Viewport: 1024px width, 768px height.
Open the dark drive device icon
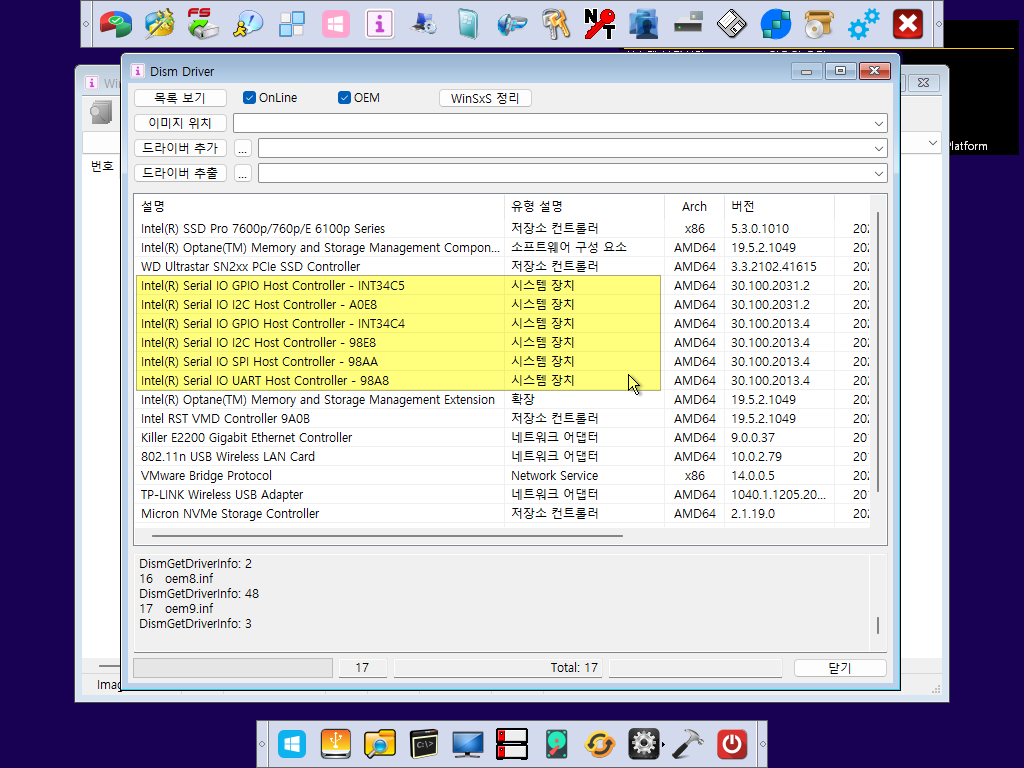(x=688, y=24)
